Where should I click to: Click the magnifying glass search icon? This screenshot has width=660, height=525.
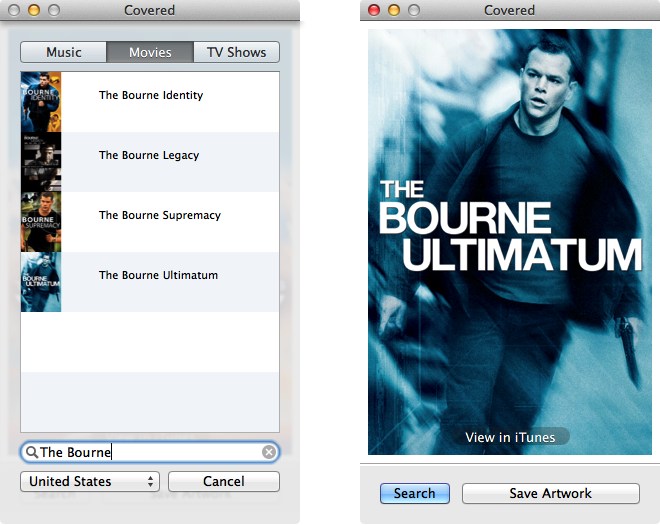pyautogui.click(x=32, y=452)
